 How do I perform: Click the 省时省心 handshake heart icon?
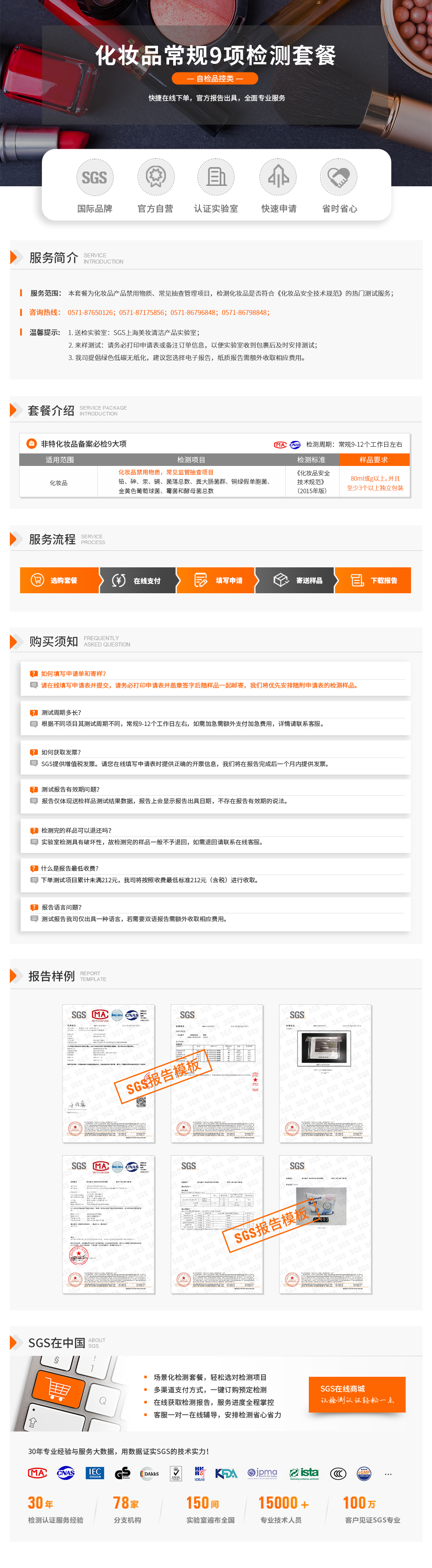(x=339, y=177)
